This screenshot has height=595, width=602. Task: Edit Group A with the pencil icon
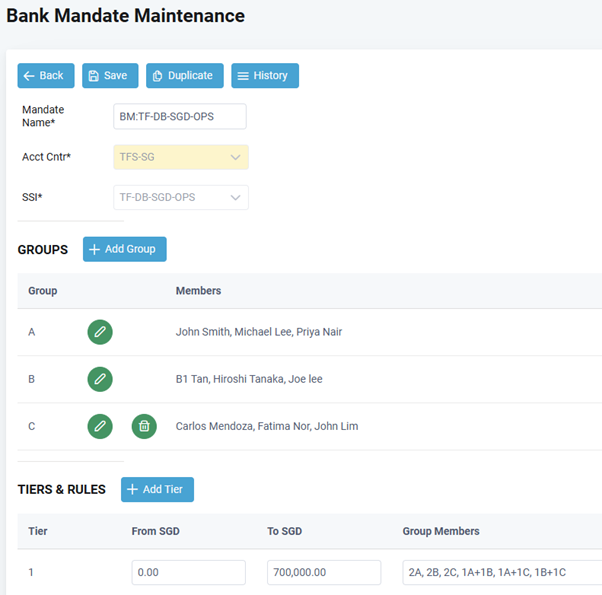click(100, 332)
